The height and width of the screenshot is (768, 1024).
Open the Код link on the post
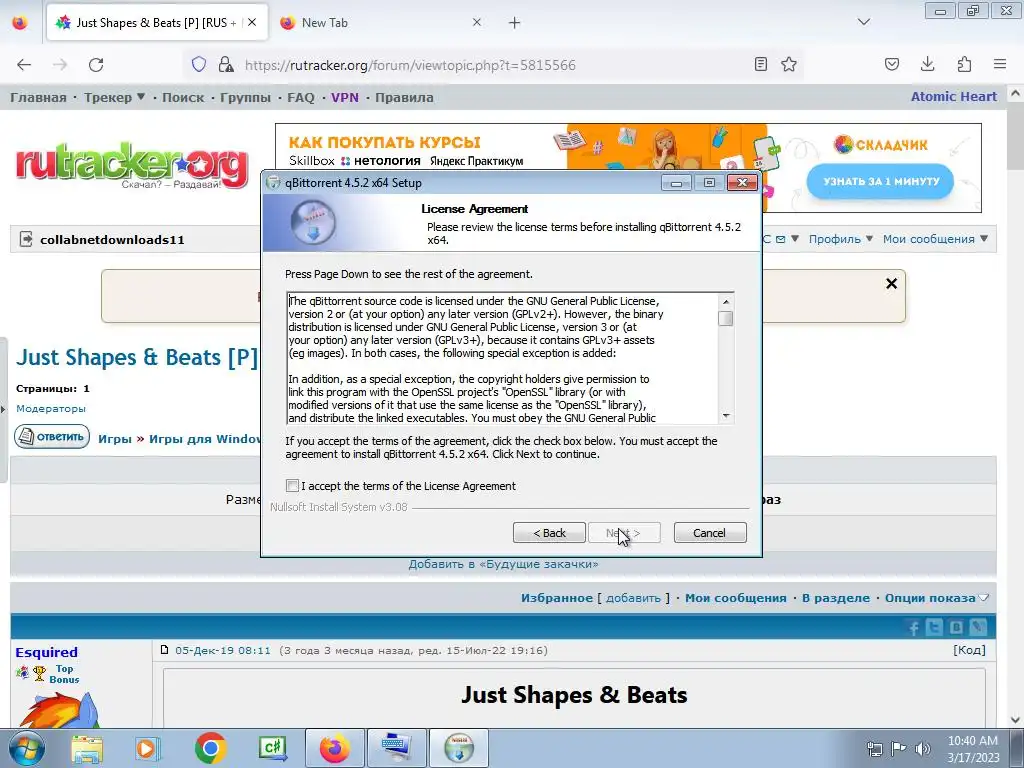969,650
